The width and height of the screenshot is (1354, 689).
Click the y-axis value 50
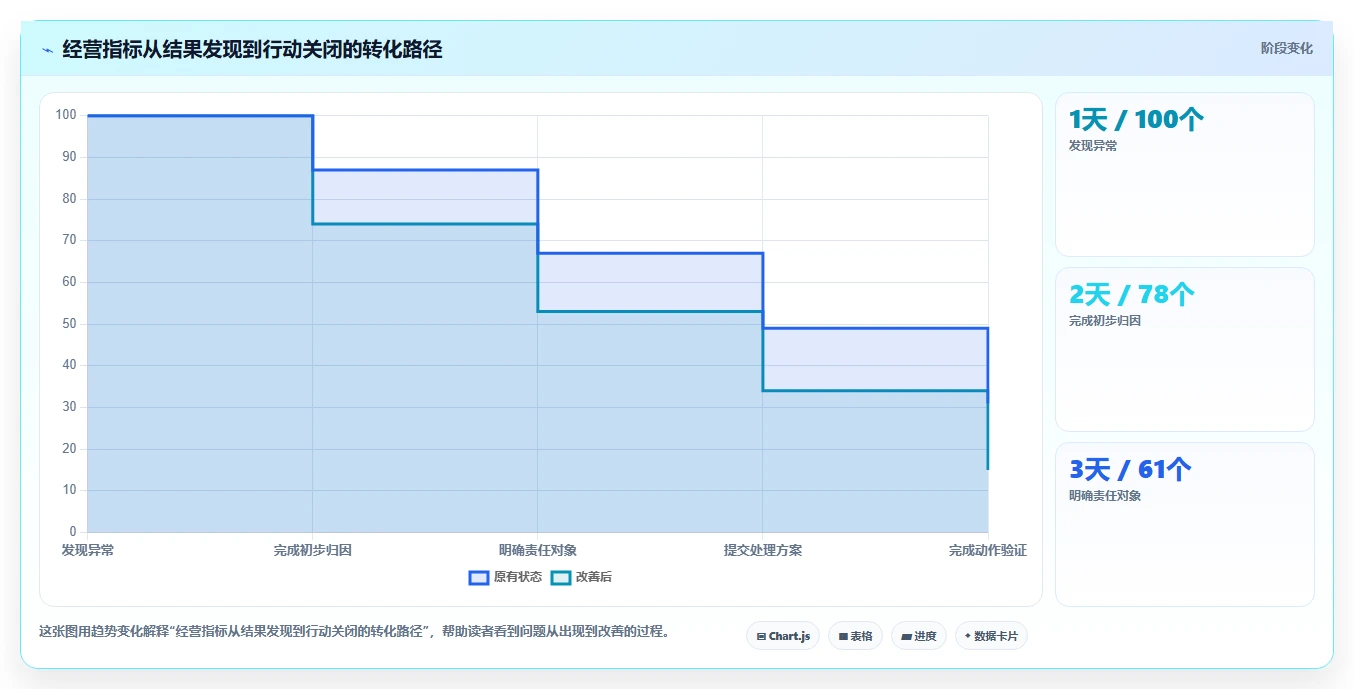pos(69,323)
